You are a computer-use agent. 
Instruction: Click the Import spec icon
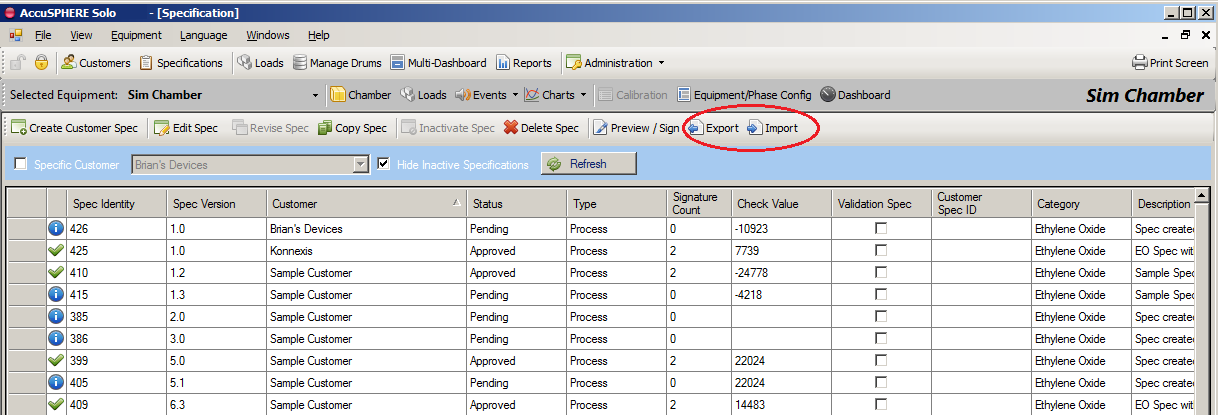(754, 128)
